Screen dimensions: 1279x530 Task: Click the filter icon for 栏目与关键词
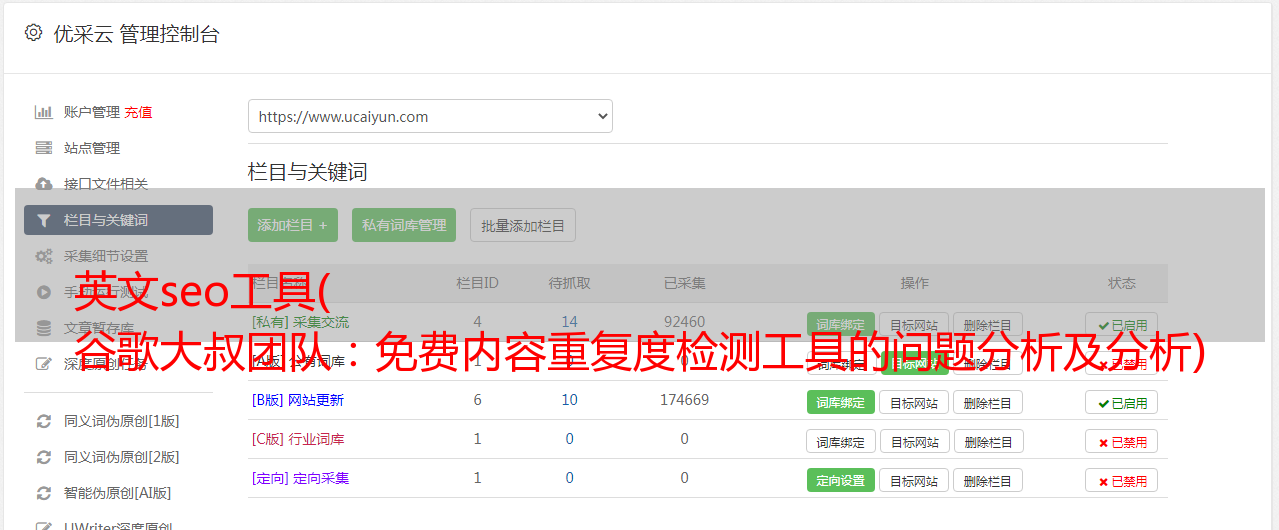[44, 220]
